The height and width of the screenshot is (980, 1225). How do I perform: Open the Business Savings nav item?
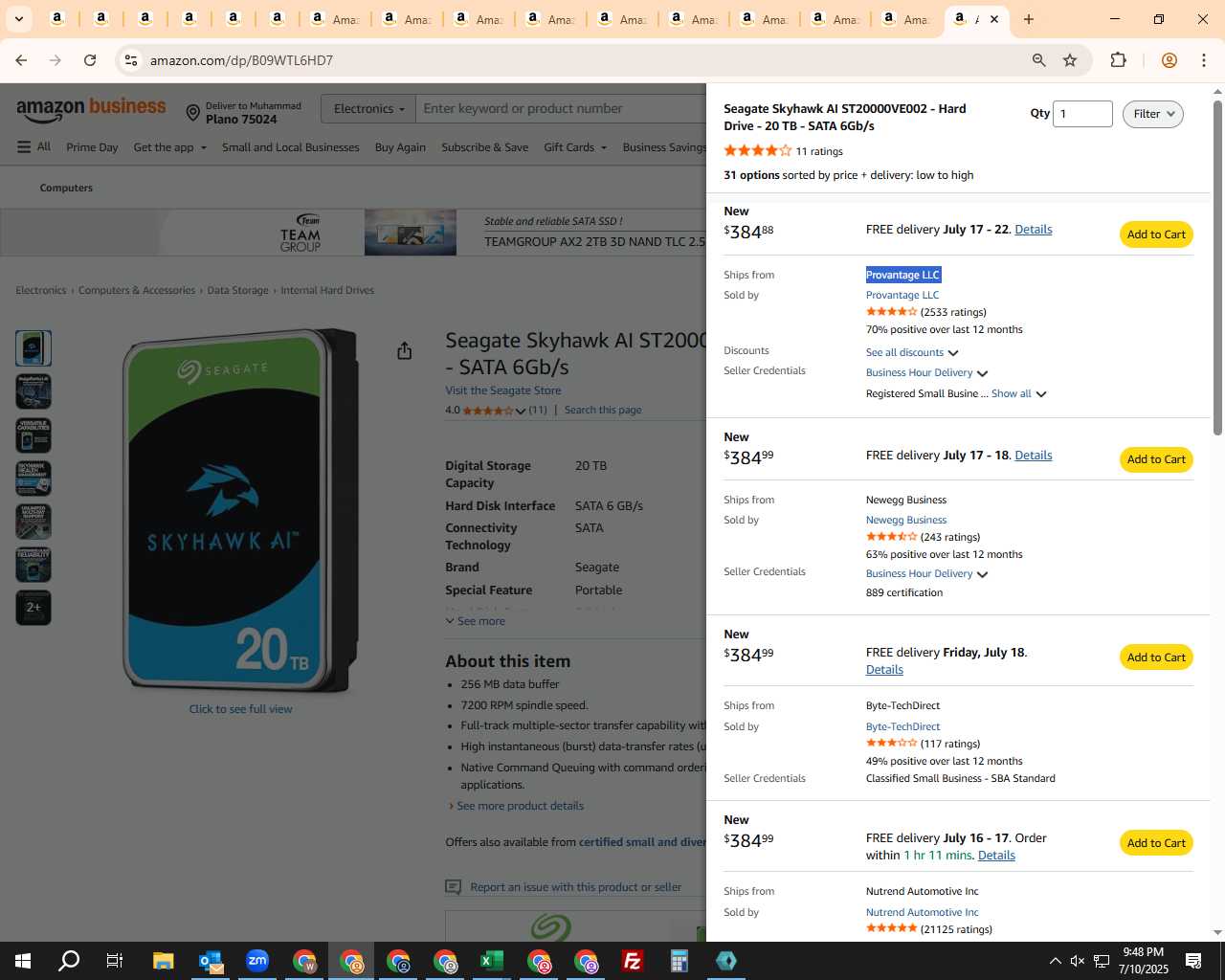664,147
